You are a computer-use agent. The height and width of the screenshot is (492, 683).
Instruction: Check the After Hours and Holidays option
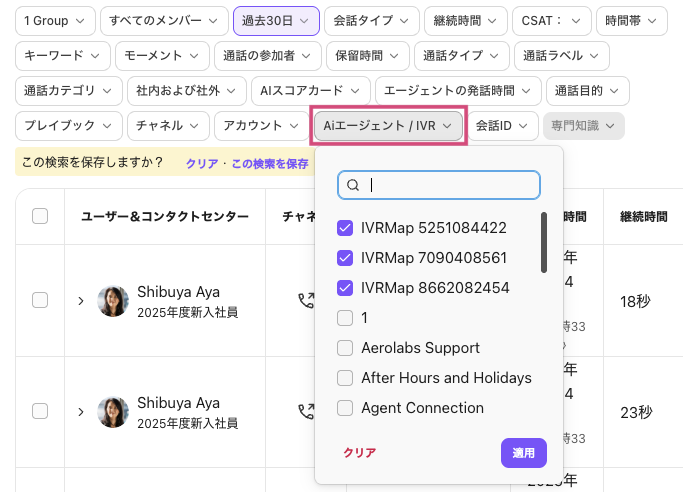click(x=345, y=378)
